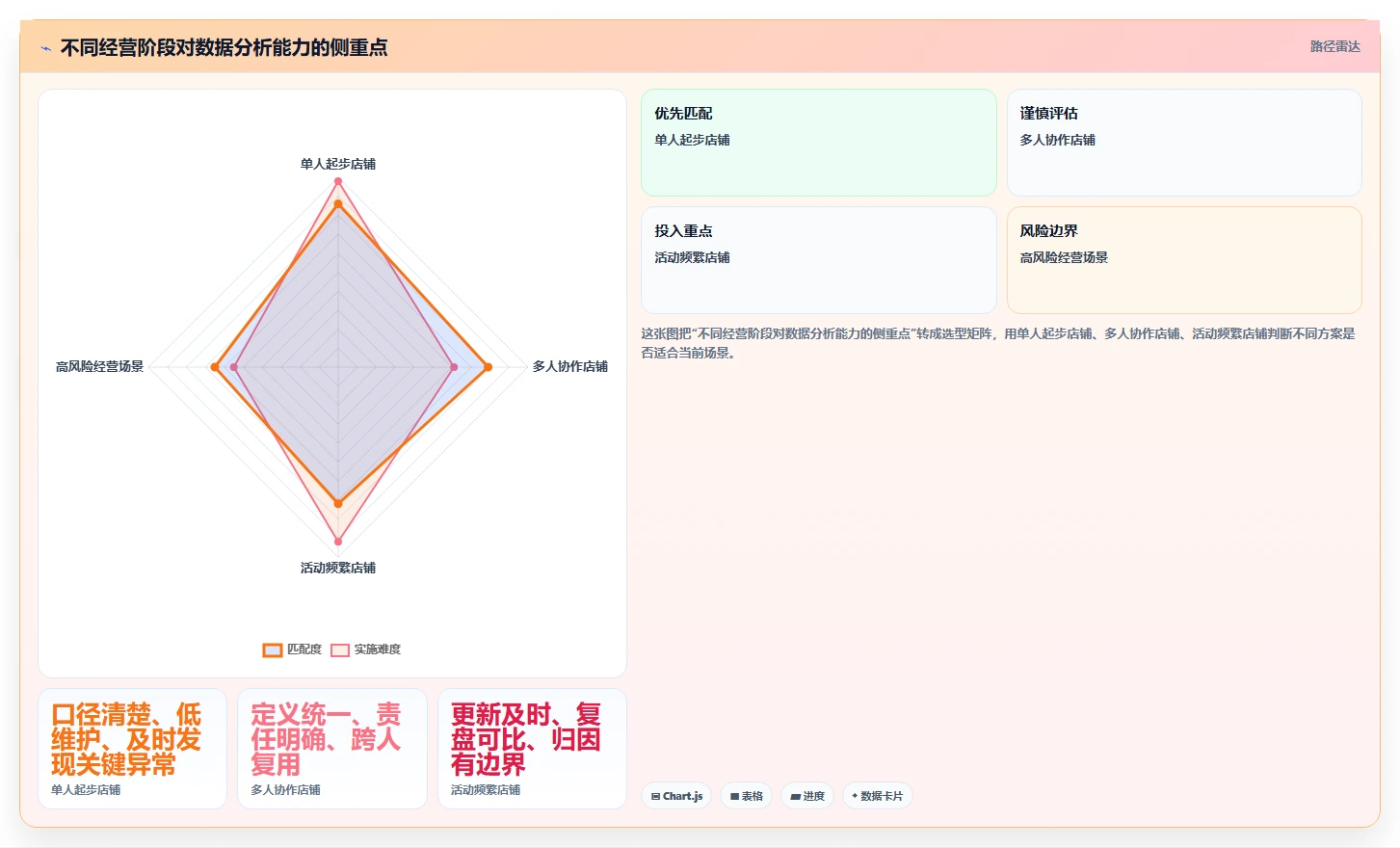Click the title 不同经营阶段对数据分析能力的侧重点
The height and width of the screenshot is (848, 1400).
(x=224, y=47)
